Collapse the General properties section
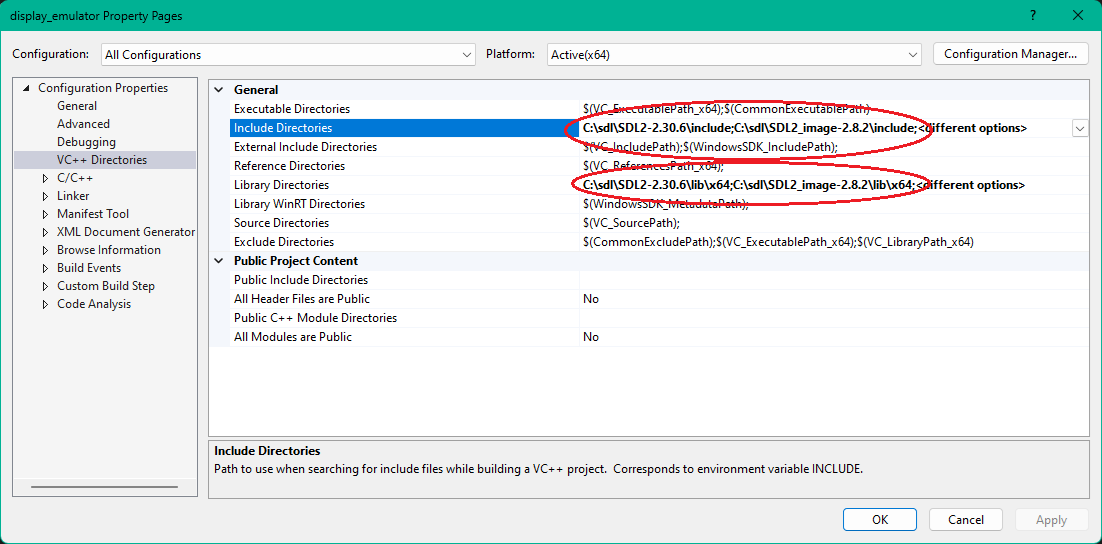The width and height of the screenshot is (1102, 544). coord(218,90)
